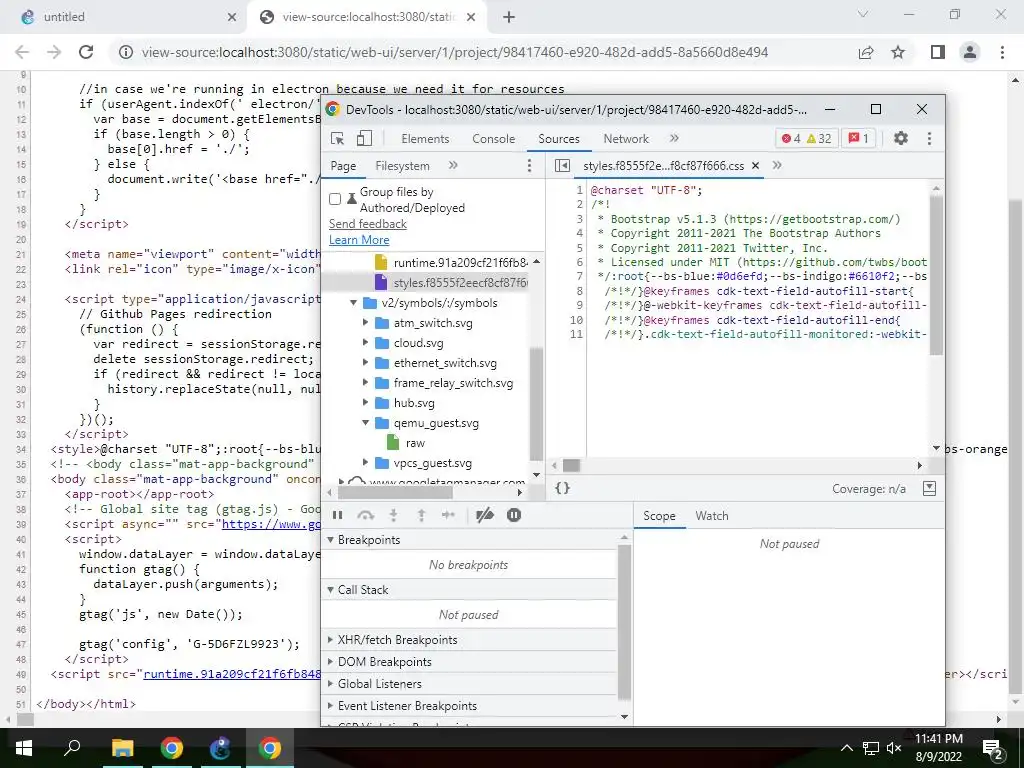View site information icon in address bar
This screenshot has height=768, width=1024.
coord(127,52)
